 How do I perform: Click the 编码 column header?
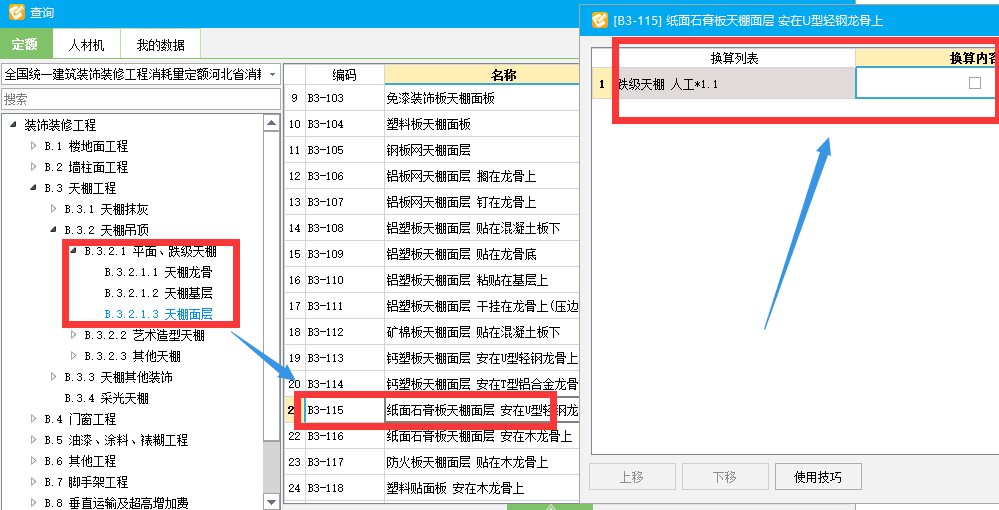pos(345,75)
